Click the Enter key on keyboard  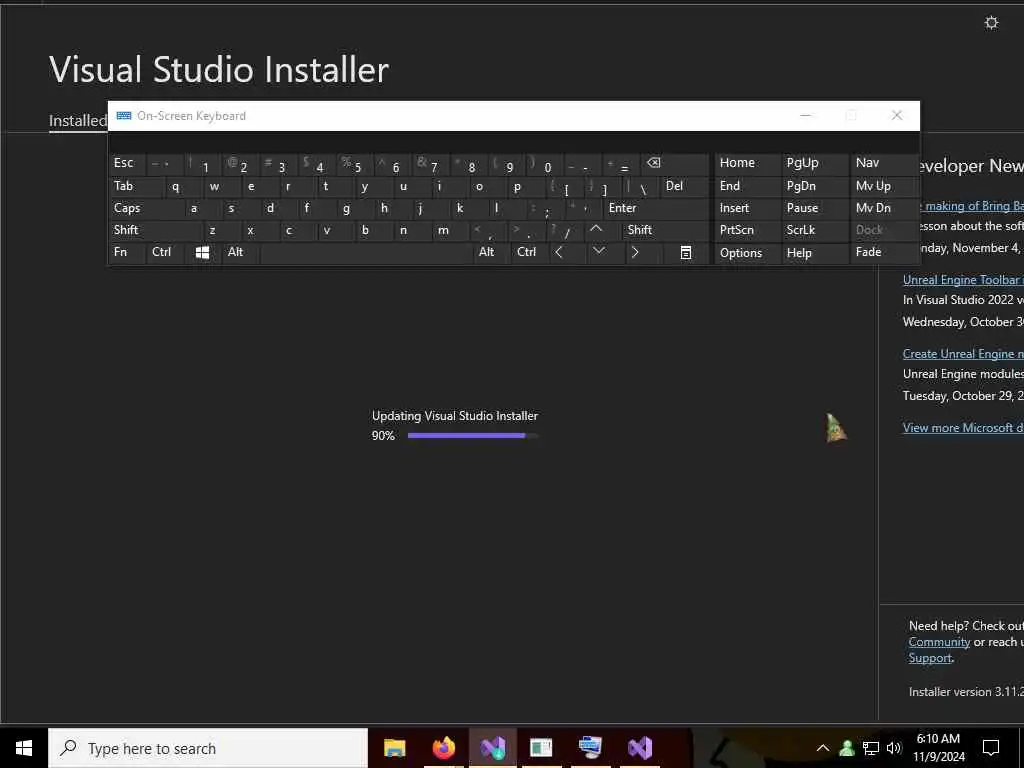click(656, 208)
